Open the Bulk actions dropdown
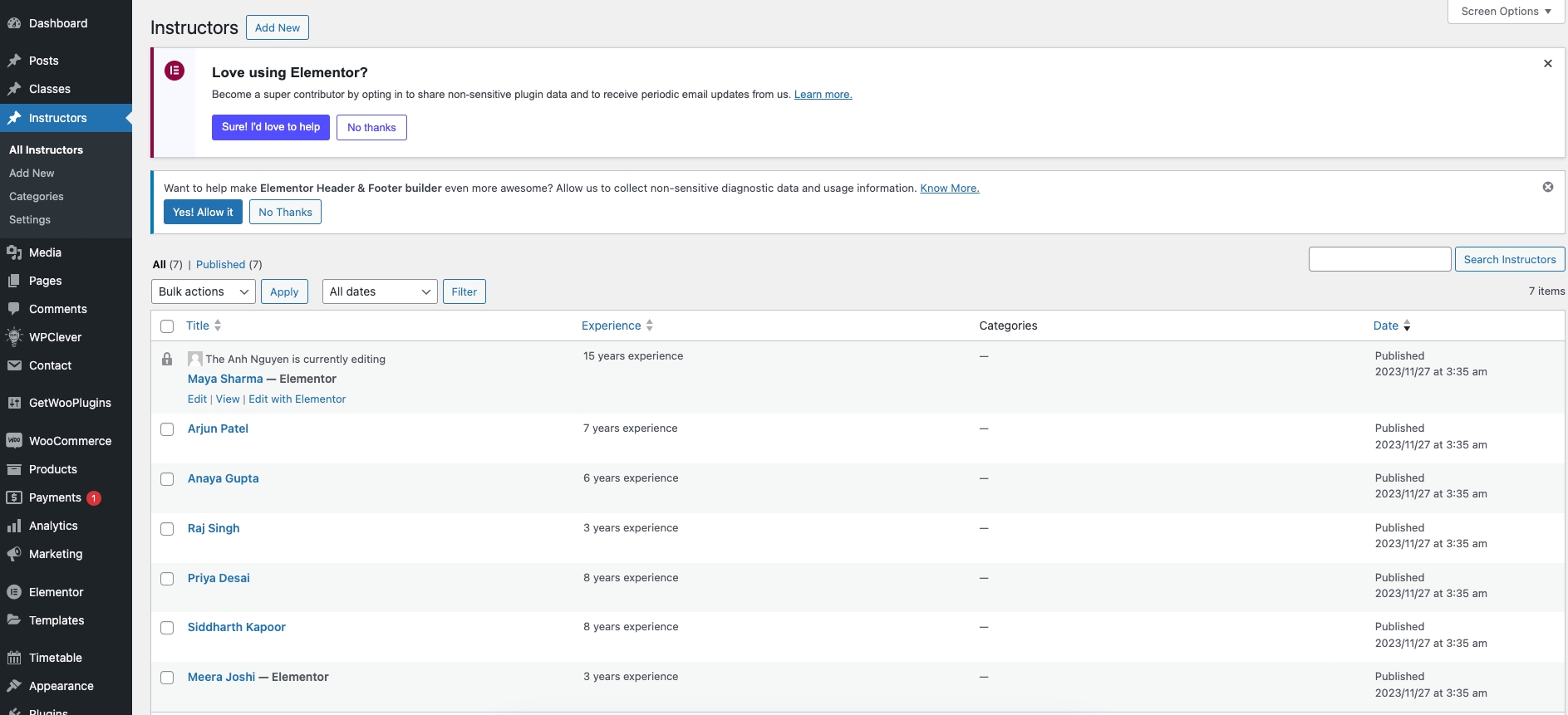Image resolution: width=1568 pixels, height=715 pixels. 203,291
